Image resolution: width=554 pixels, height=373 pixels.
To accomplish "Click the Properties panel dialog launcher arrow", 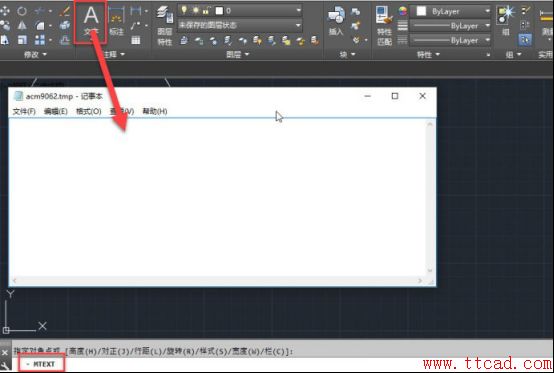I will (488, 55).
